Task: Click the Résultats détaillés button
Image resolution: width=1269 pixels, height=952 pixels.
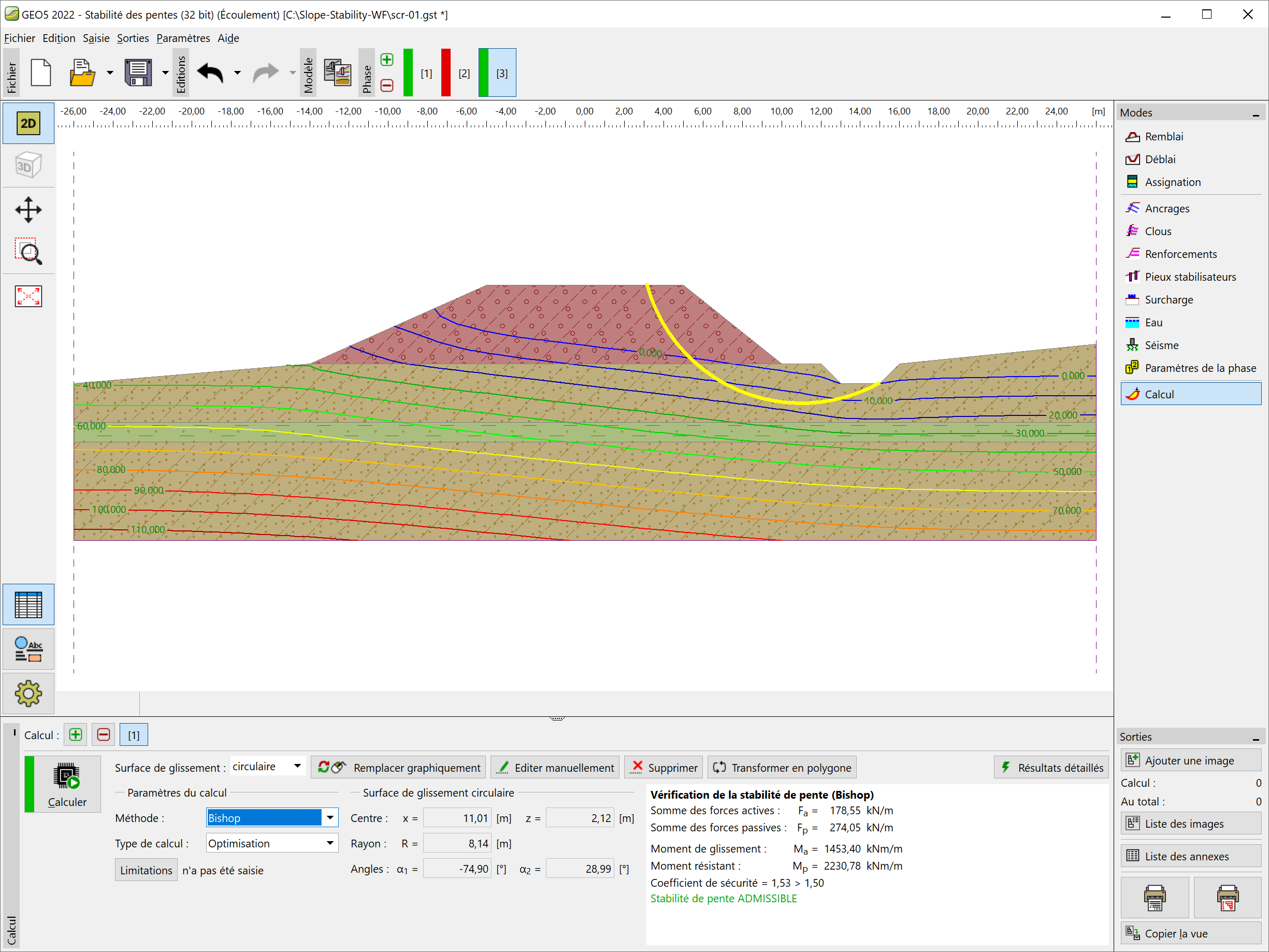Action: (1051, 768)
